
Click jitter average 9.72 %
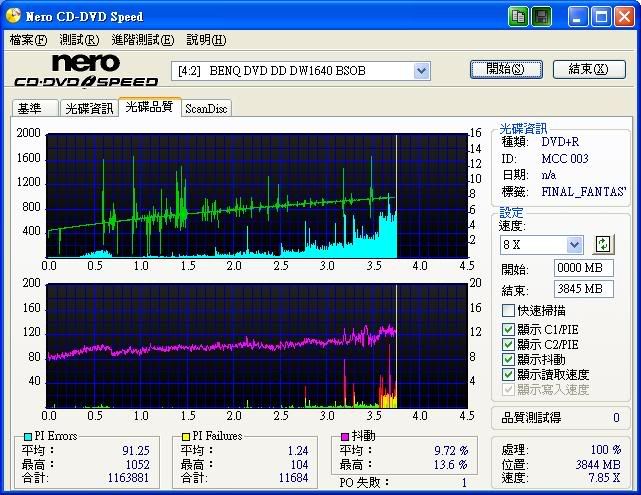[451, 450]
